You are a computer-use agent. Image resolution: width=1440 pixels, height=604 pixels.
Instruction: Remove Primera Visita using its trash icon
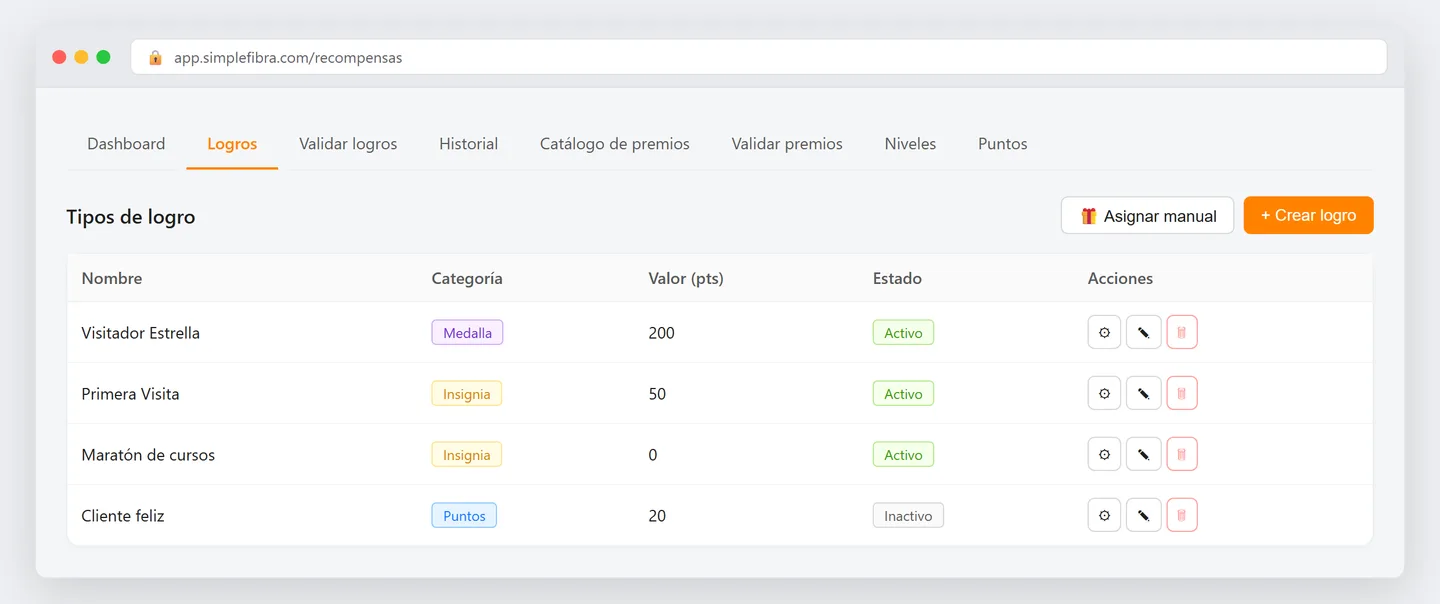1182,393
